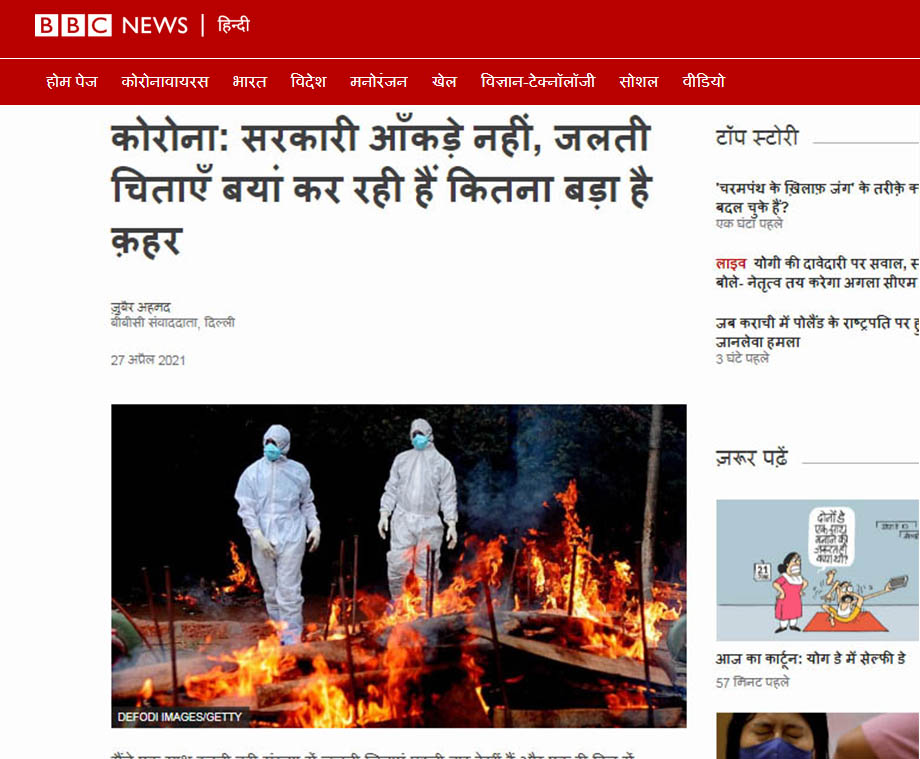Viewport: 920px width, 759px height.
Task: Open the सोशल menu item
Action: click(638, 82)
